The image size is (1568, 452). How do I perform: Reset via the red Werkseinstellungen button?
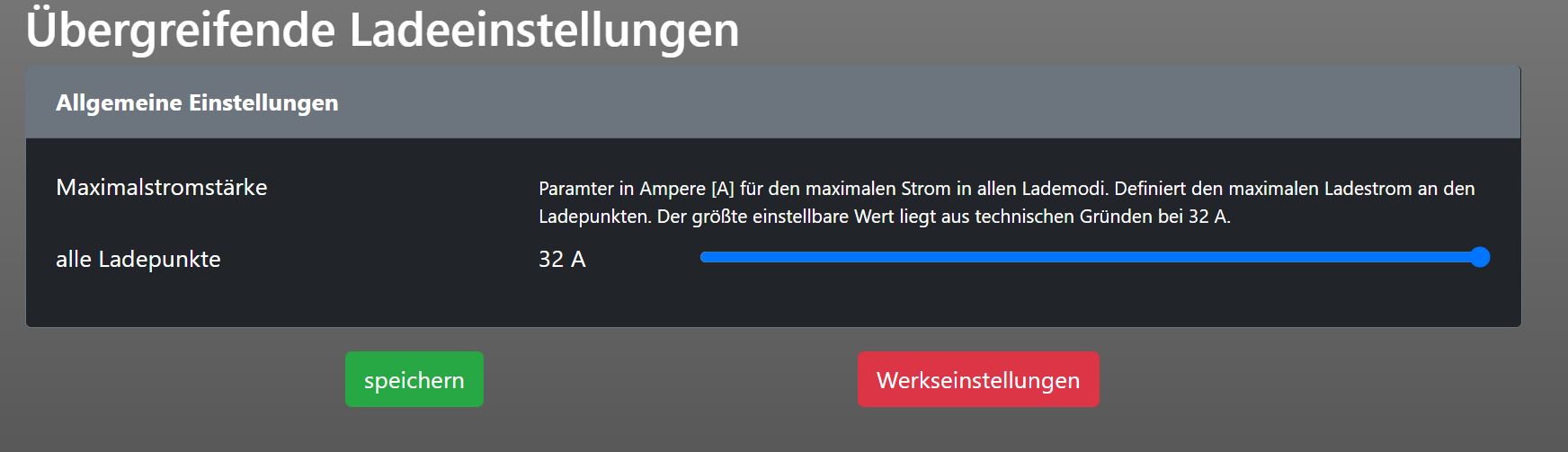(977, 380)
